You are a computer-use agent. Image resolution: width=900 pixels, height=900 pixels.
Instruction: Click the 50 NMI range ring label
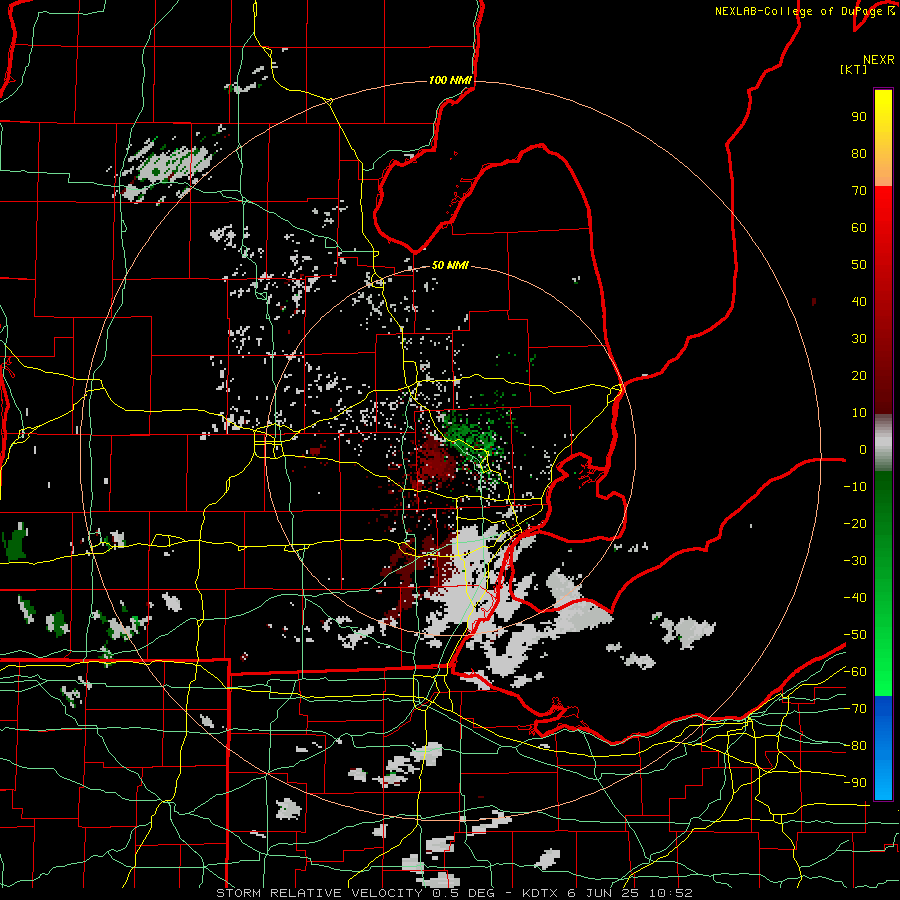click(x=450, y=265)
